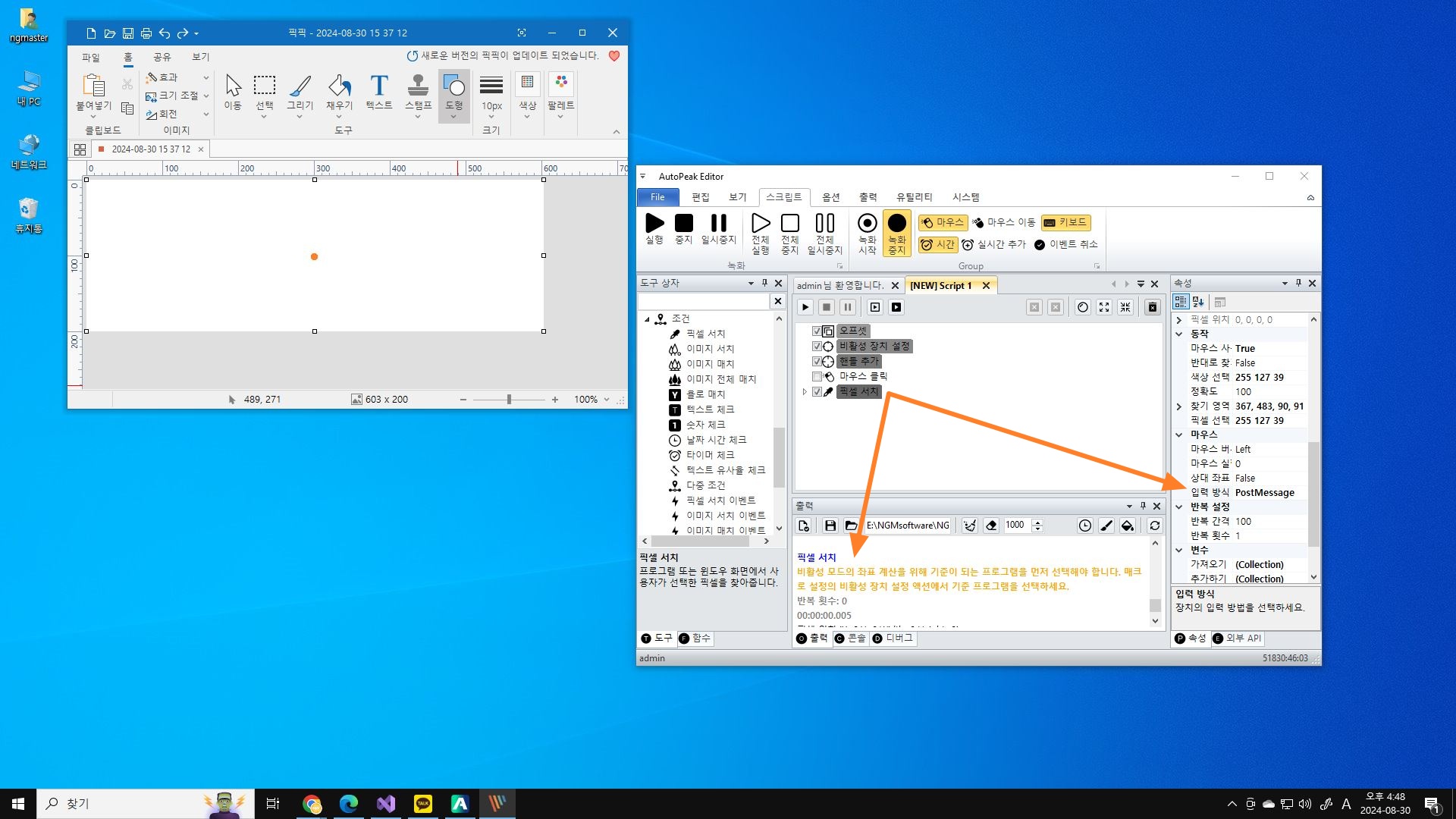Image resolution: width=1456 pixels, height=819 pixels.
Task: Click 이벤트 취소 button in Group section
Action: tap(1066, 244)
